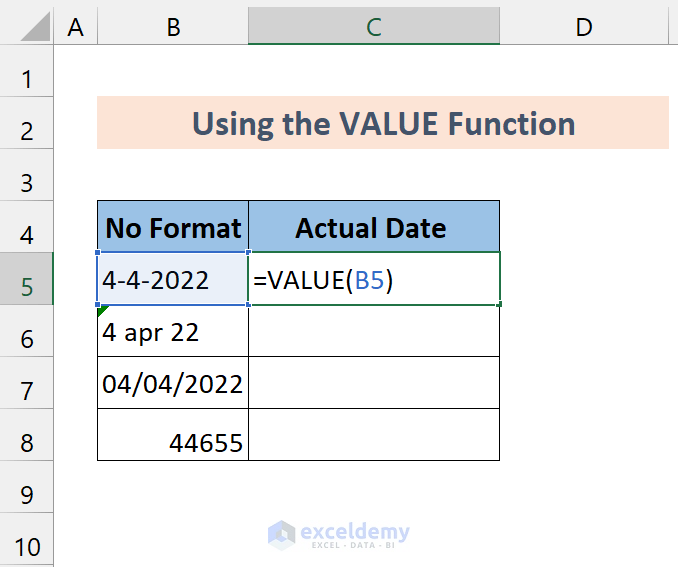The width and height of the screenshot is (678, 567).
Task: Click the Actual Date header cell
Action: coord(374,227)
